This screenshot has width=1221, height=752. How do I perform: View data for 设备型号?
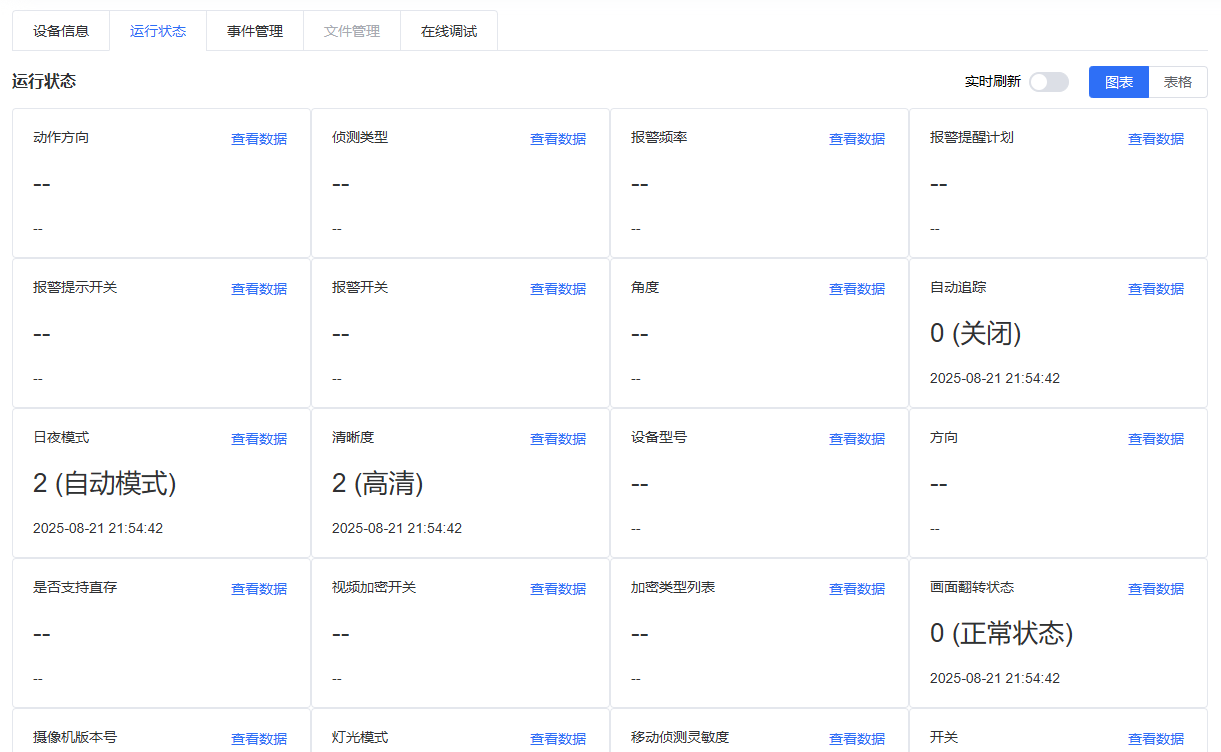(x=857, y=439)
